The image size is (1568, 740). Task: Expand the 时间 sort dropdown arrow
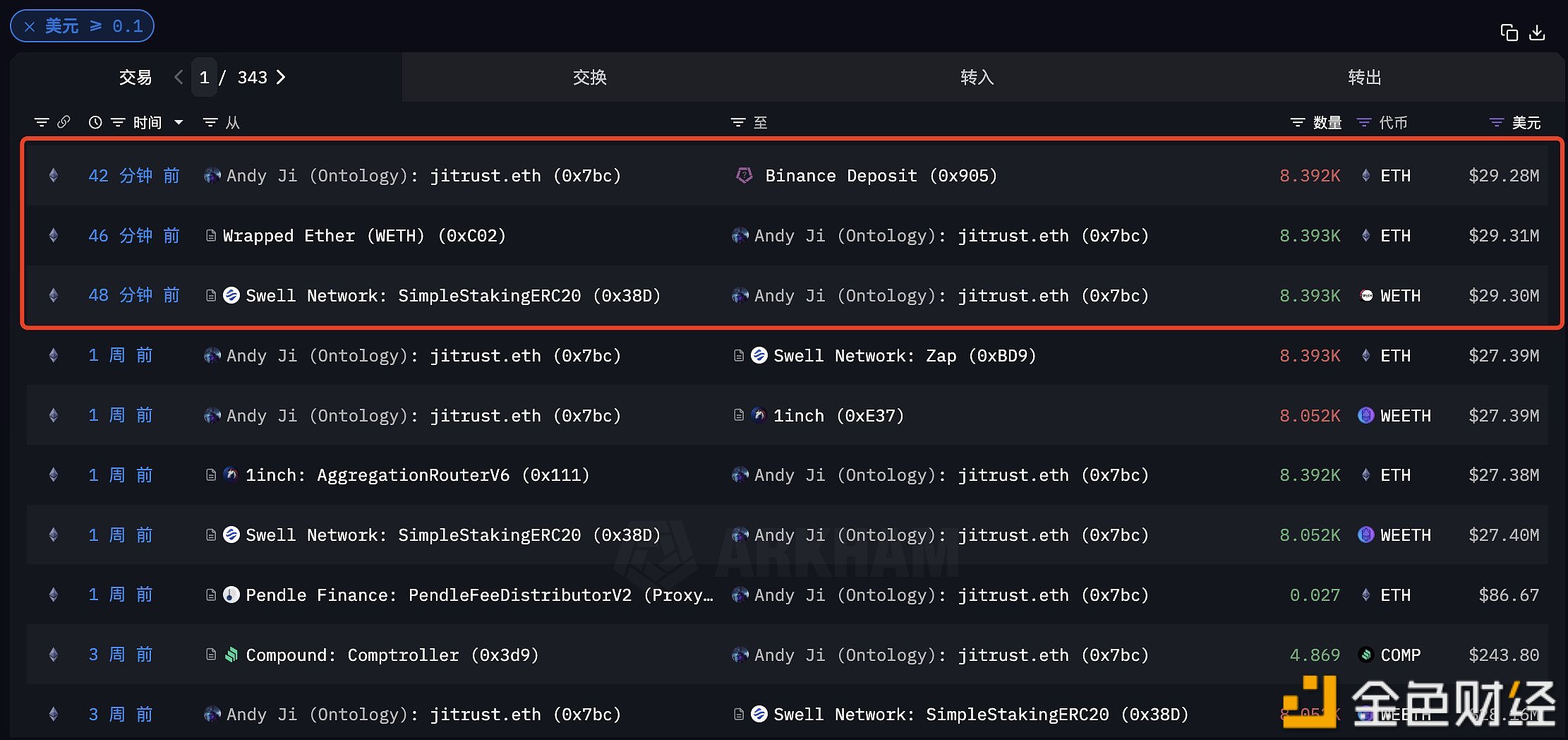[x=179, y=123]
